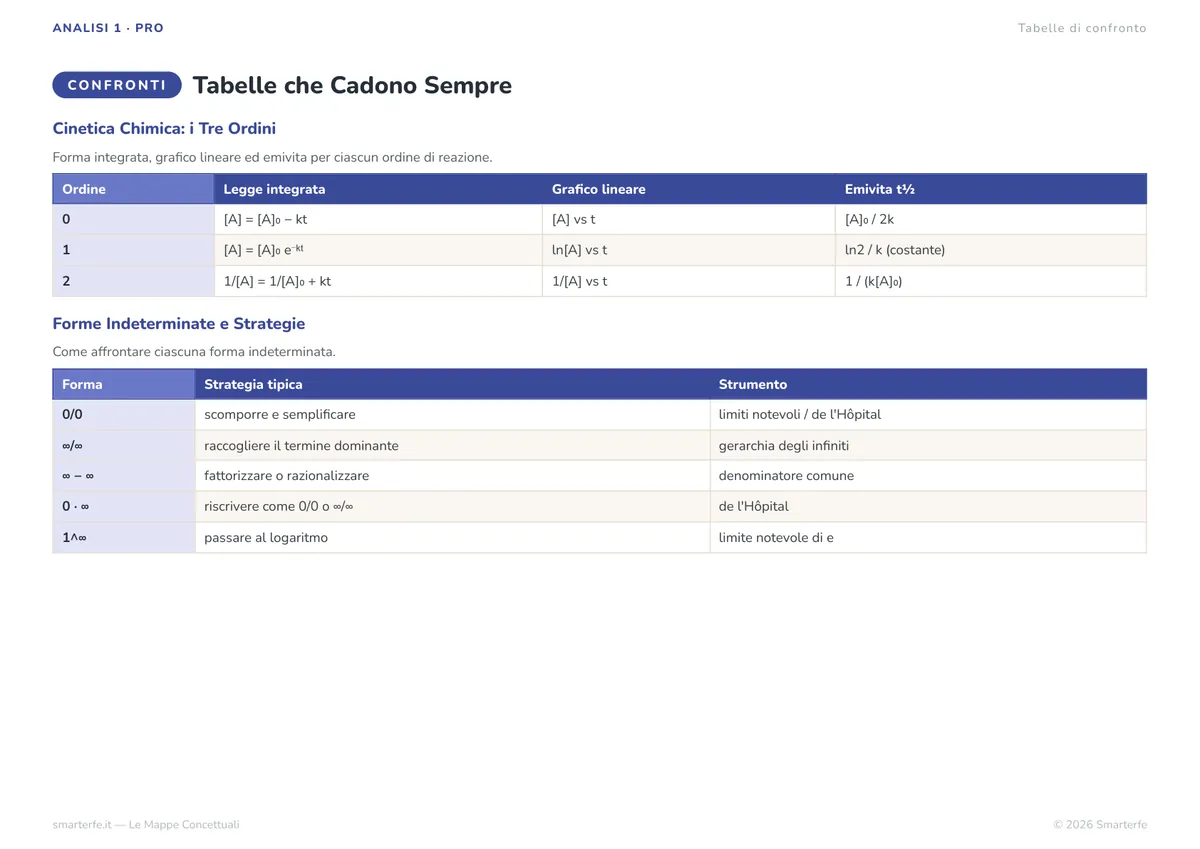Screen dimensions: 1200x849
Task: Click the 'Legge integrata' column header
Action: tap(378, 189)
